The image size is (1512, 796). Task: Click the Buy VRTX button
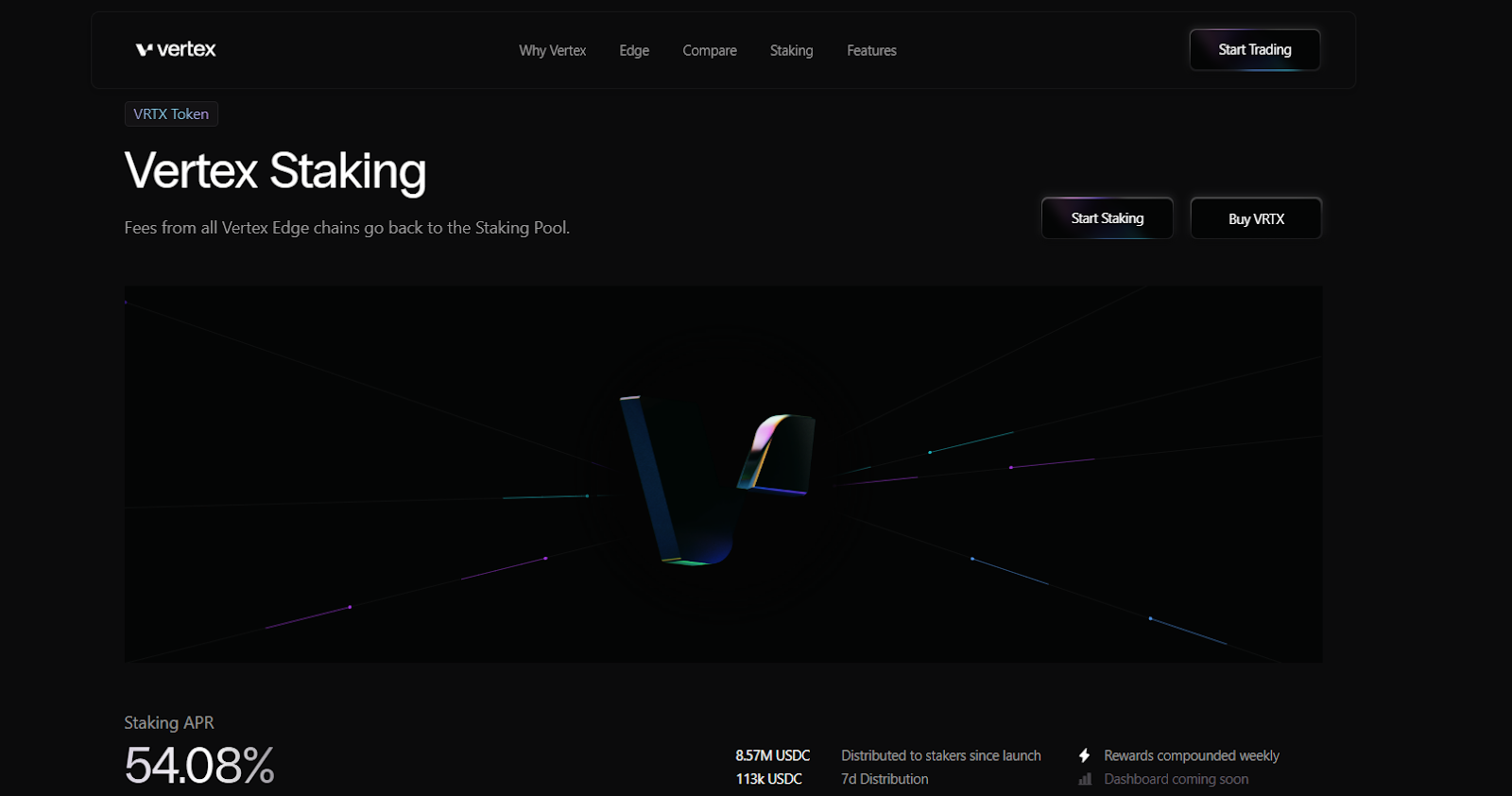tap(1256, 218)
